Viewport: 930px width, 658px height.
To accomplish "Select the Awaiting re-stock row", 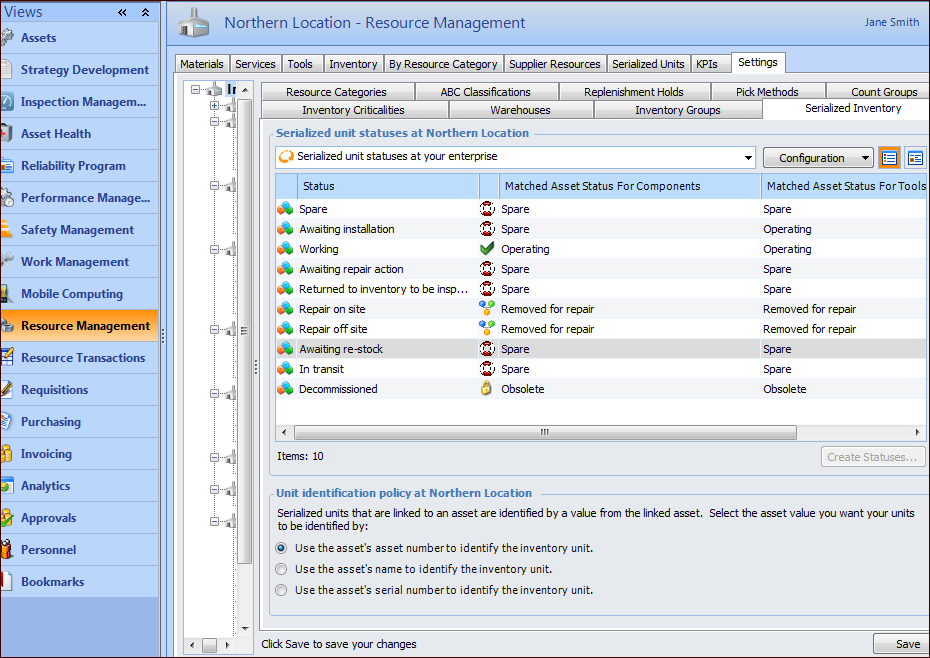I will coord(341,349).
